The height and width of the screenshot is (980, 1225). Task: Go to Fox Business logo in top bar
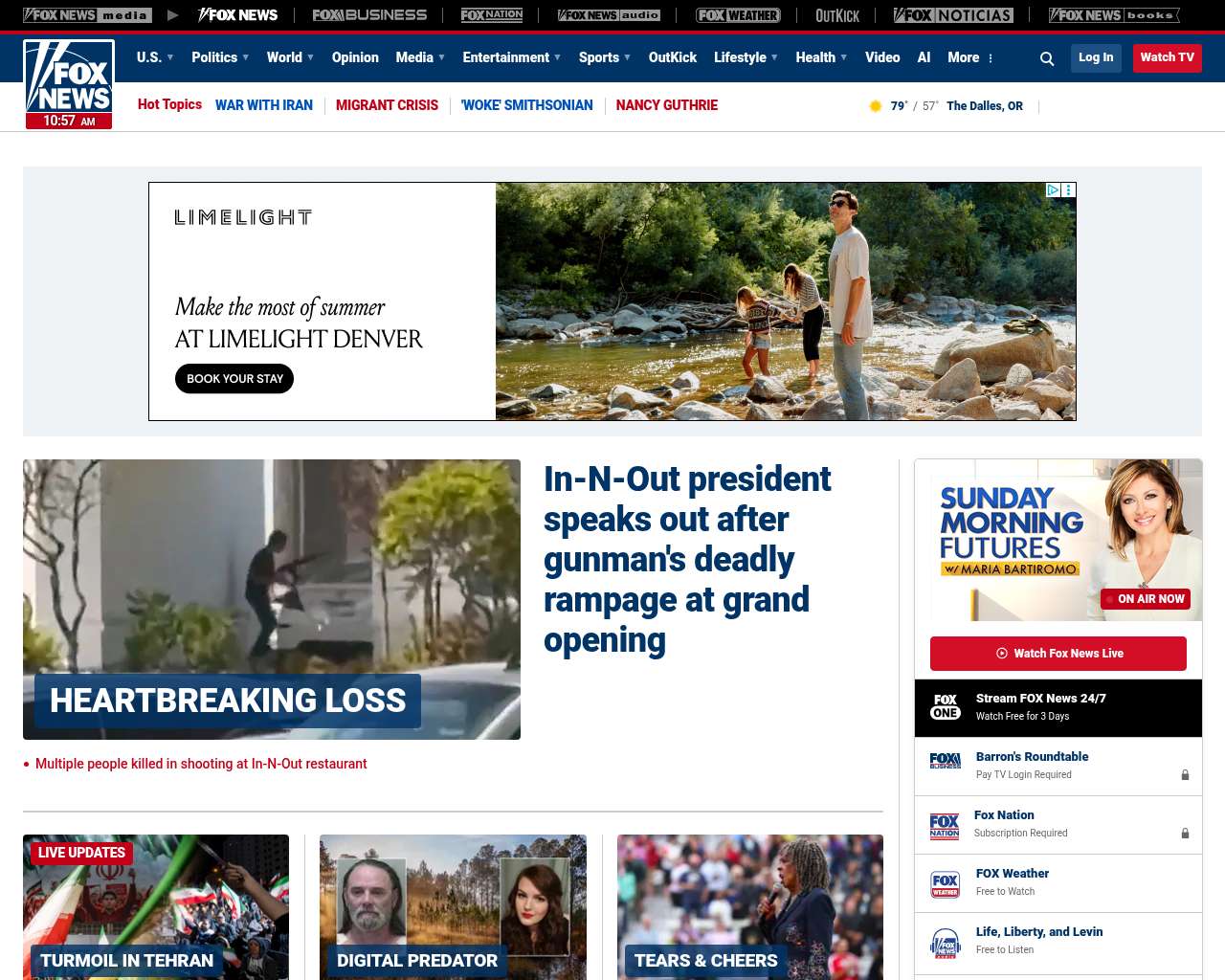click(x=369, y=15)
